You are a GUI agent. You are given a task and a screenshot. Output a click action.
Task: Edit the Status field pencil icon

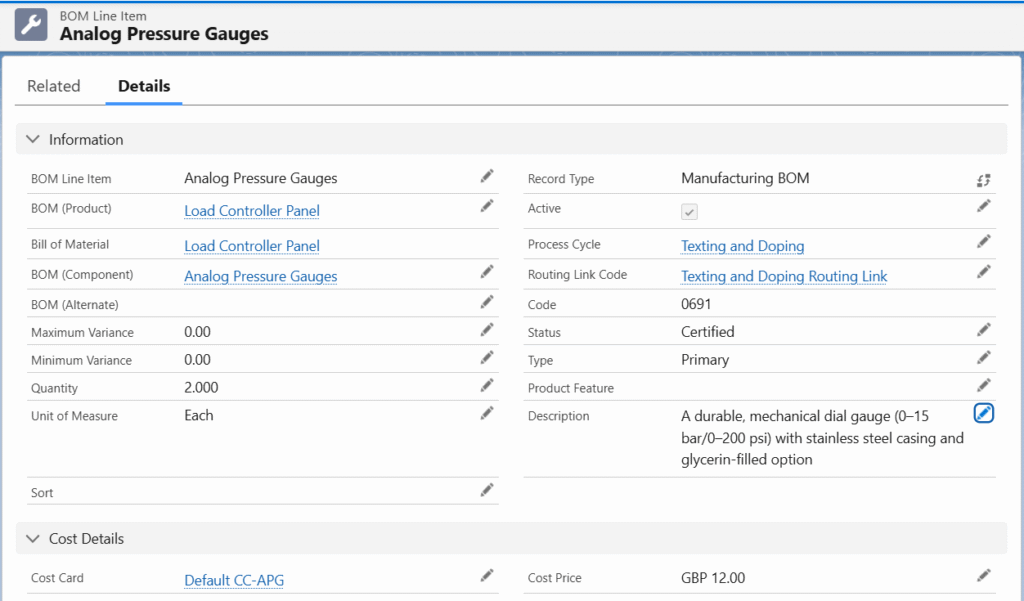[983, 330]
